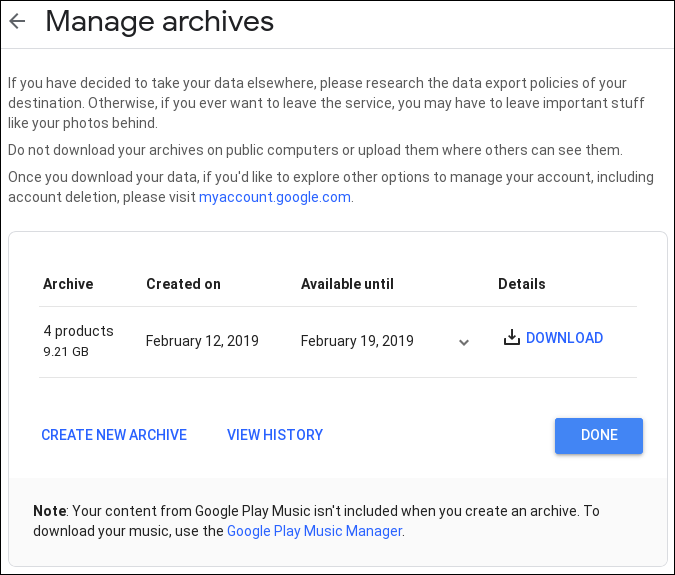Click CREATE NEW ARCHIVE
This screenshot has height=575, width=675.
114,435
